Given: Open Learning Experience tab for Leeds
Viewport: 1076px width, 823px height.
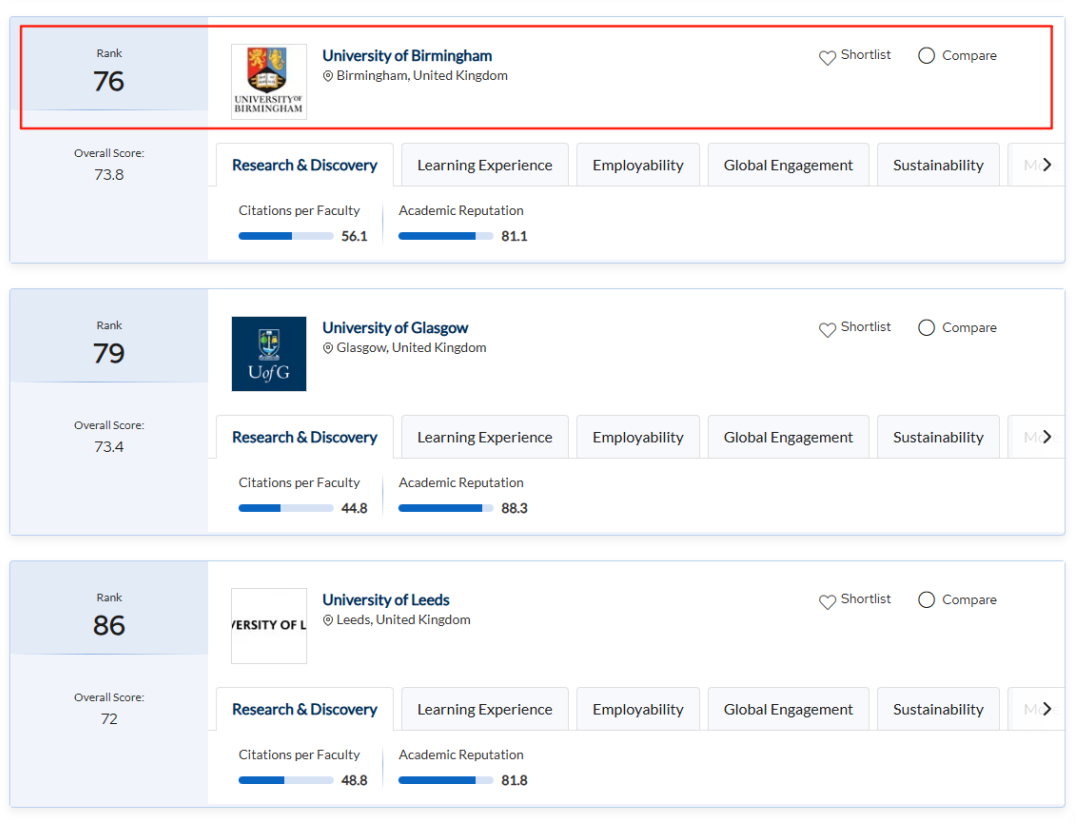Looking at the screenshot, I should [x=484, y=709].
